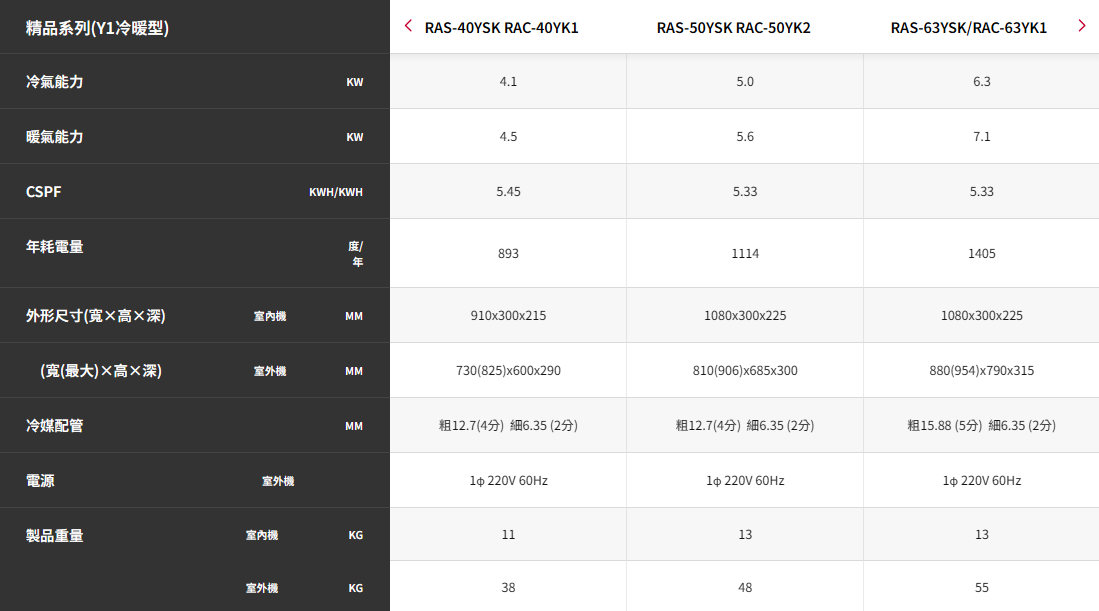
Task: Click the 室外機 label in the 電源 row
Action: coord(278,481)
